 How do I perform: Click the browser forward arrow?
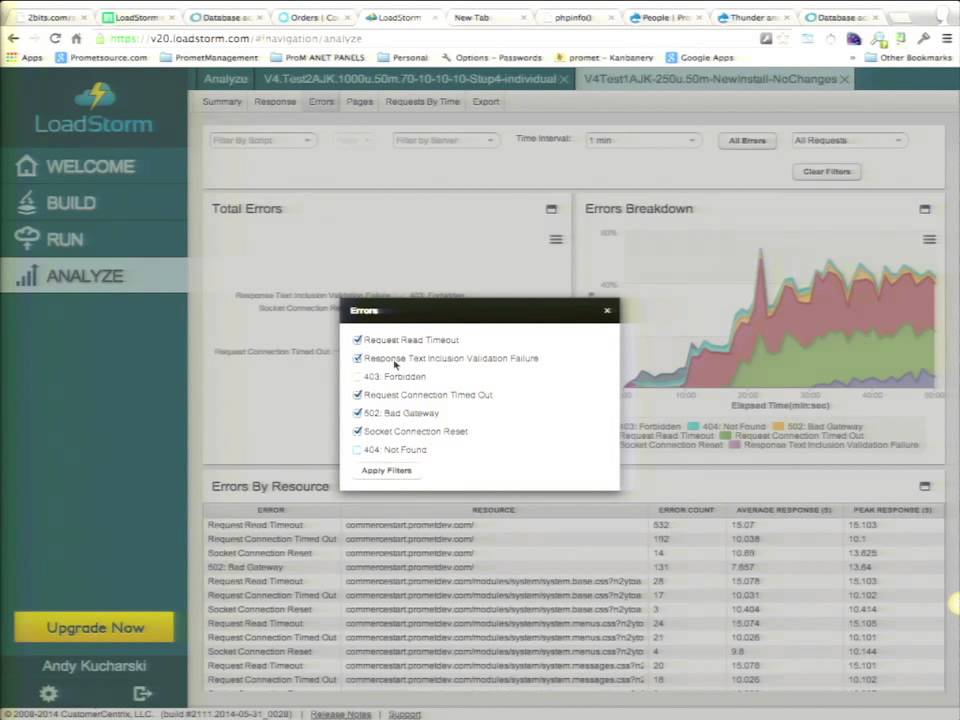click(34, 39)
